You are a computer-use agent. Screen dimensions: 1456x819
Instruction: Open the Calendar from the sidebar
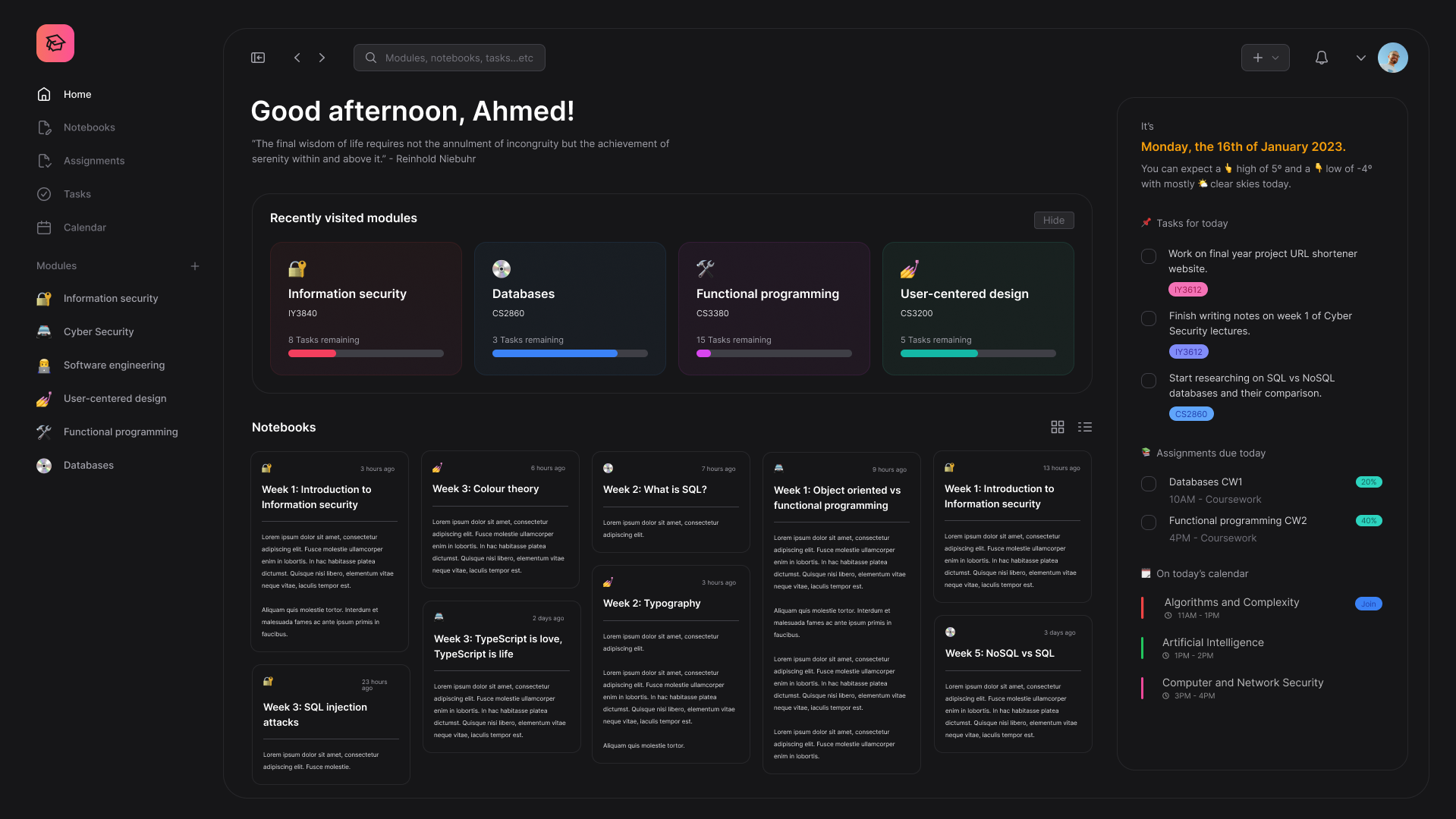pyautogui.click(x=44, y=227)
